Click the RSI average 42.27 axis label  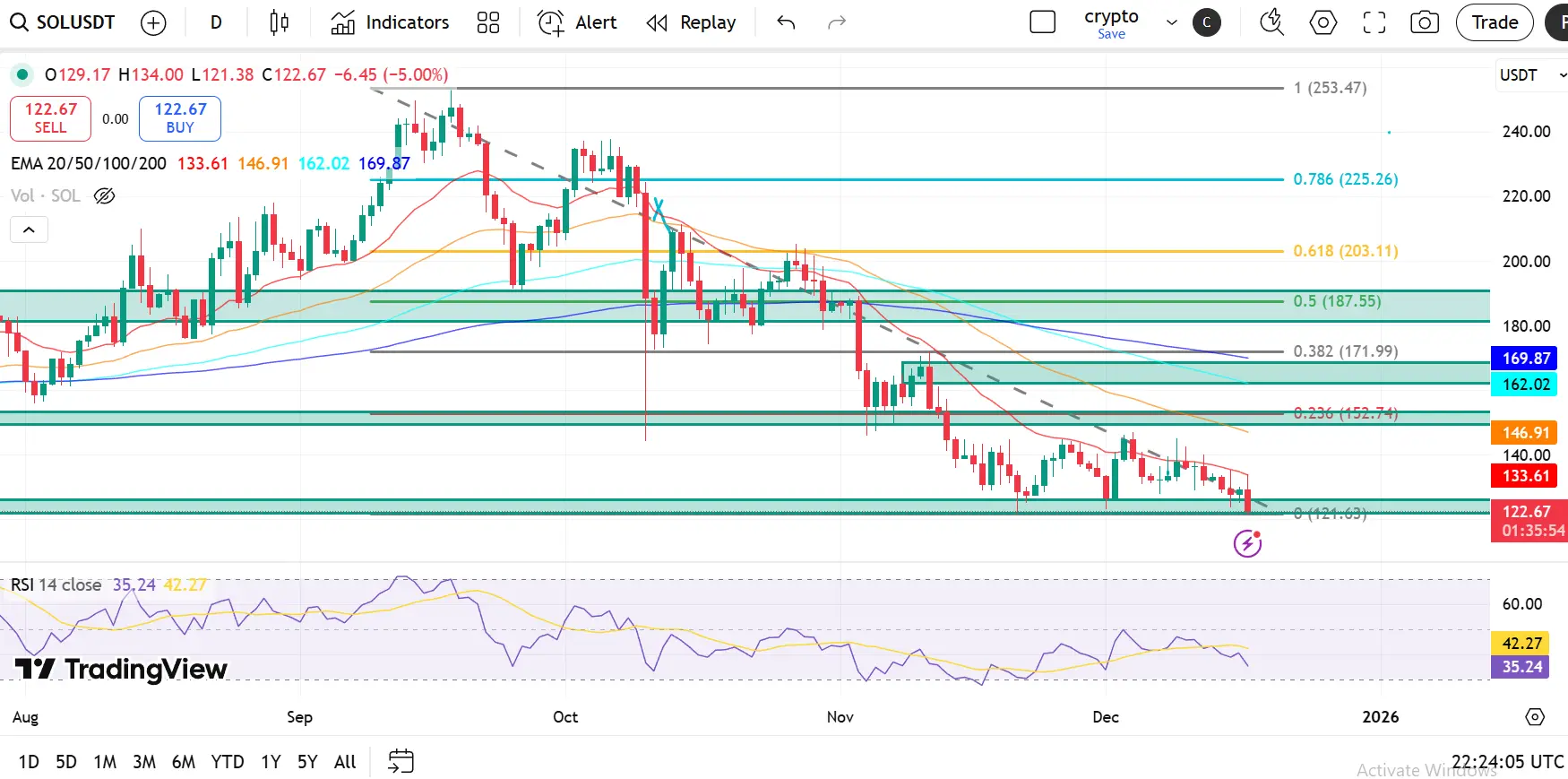click(1521, 643)
